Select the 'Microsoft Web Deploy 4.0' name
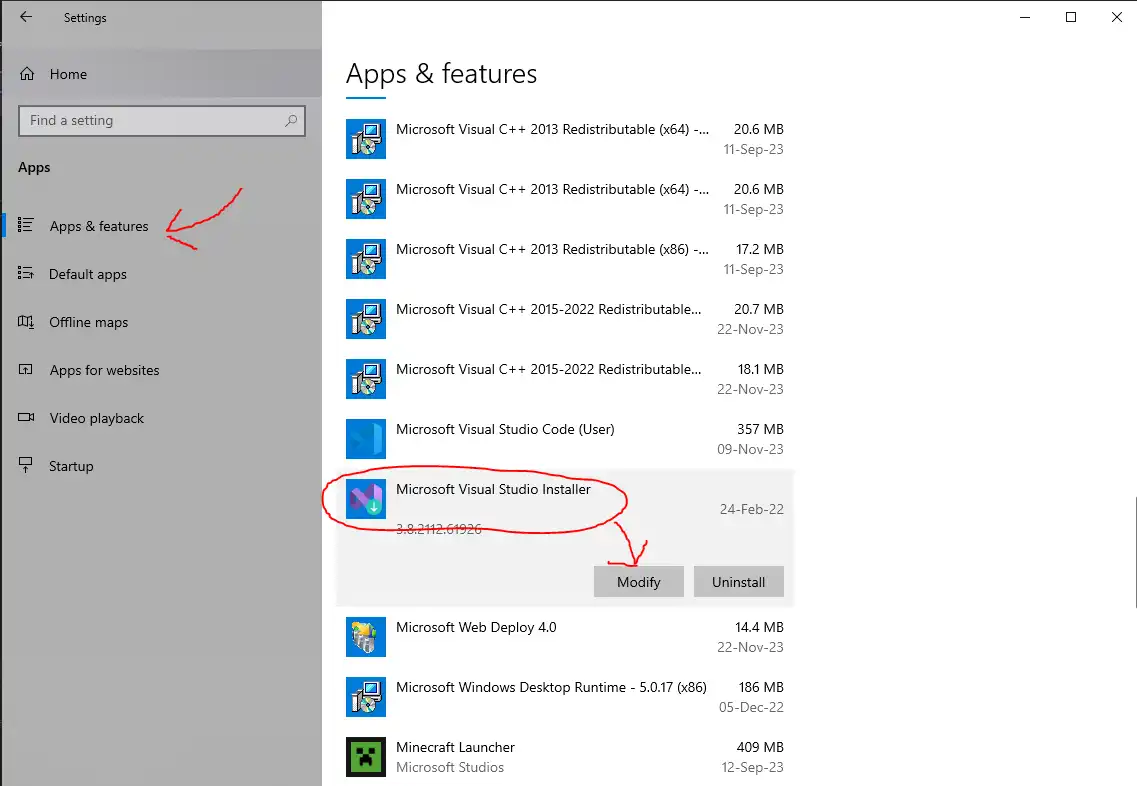 [476, 627]
